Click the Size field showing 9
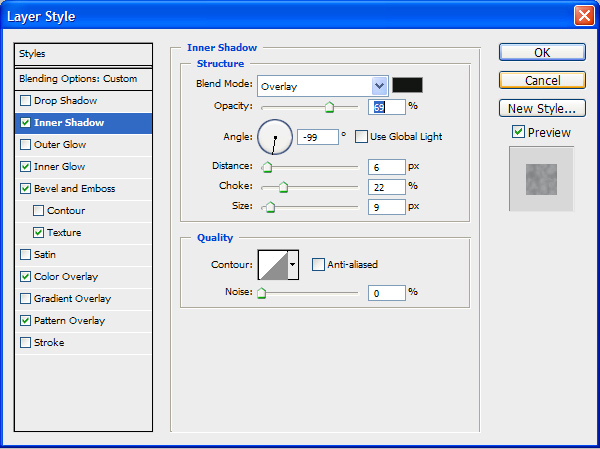 point(386,207)
